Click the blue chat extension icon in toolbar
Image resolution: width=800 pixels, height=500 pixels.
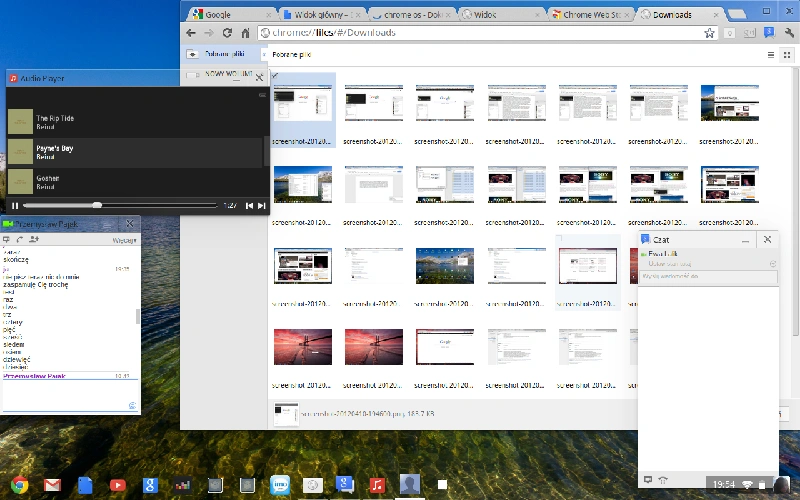tap(769, 33)
